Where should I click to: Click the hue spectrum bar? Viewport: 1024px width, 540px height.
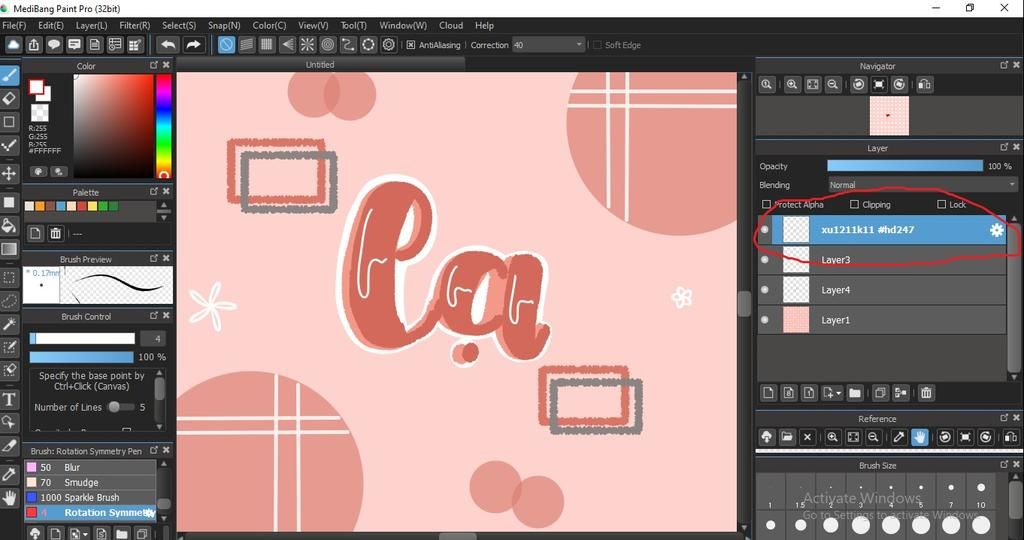tap(163, 126)
